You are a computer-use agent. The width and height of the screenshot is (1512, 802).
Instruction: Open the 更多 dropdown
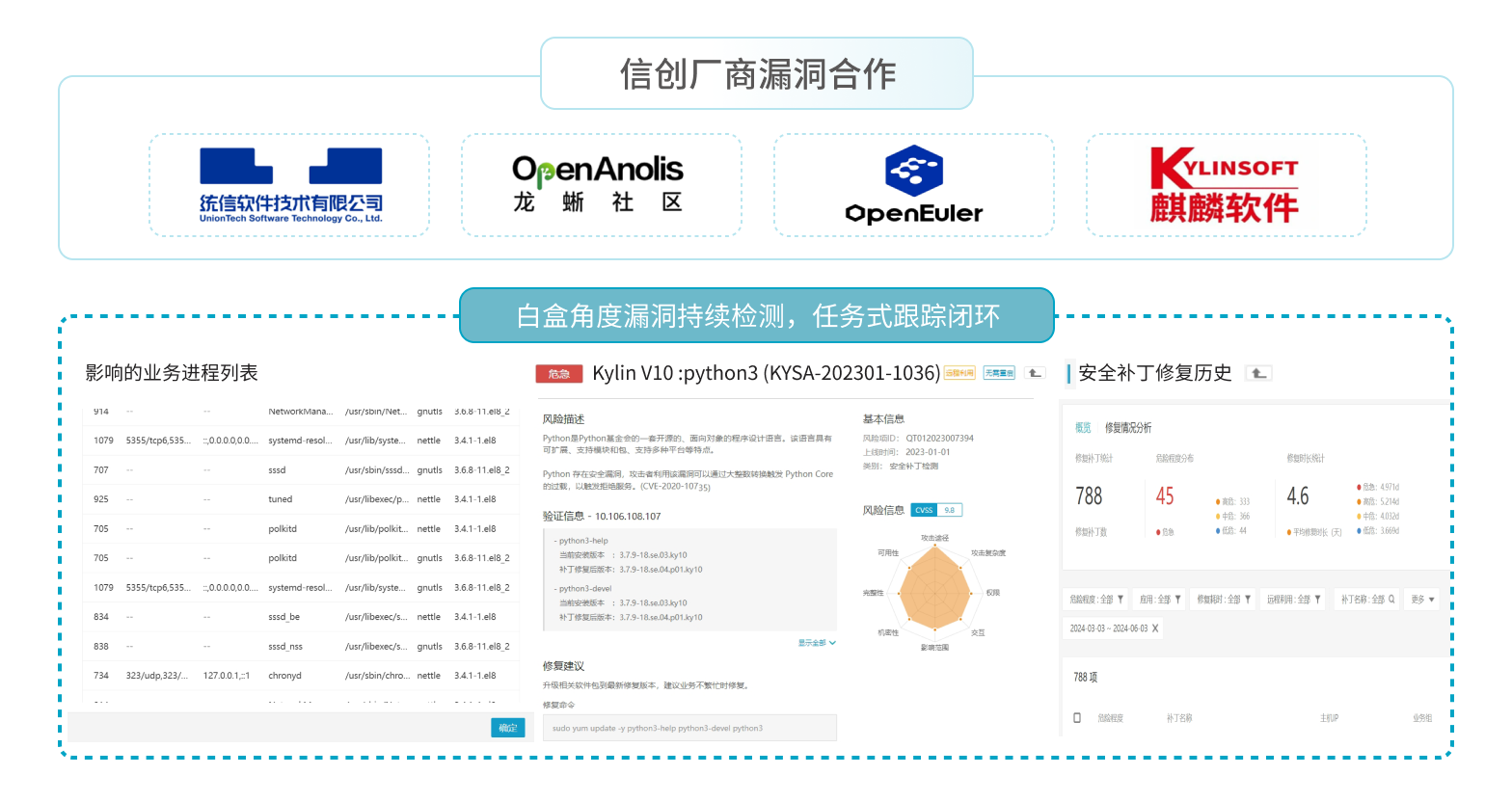point(1422,600)
